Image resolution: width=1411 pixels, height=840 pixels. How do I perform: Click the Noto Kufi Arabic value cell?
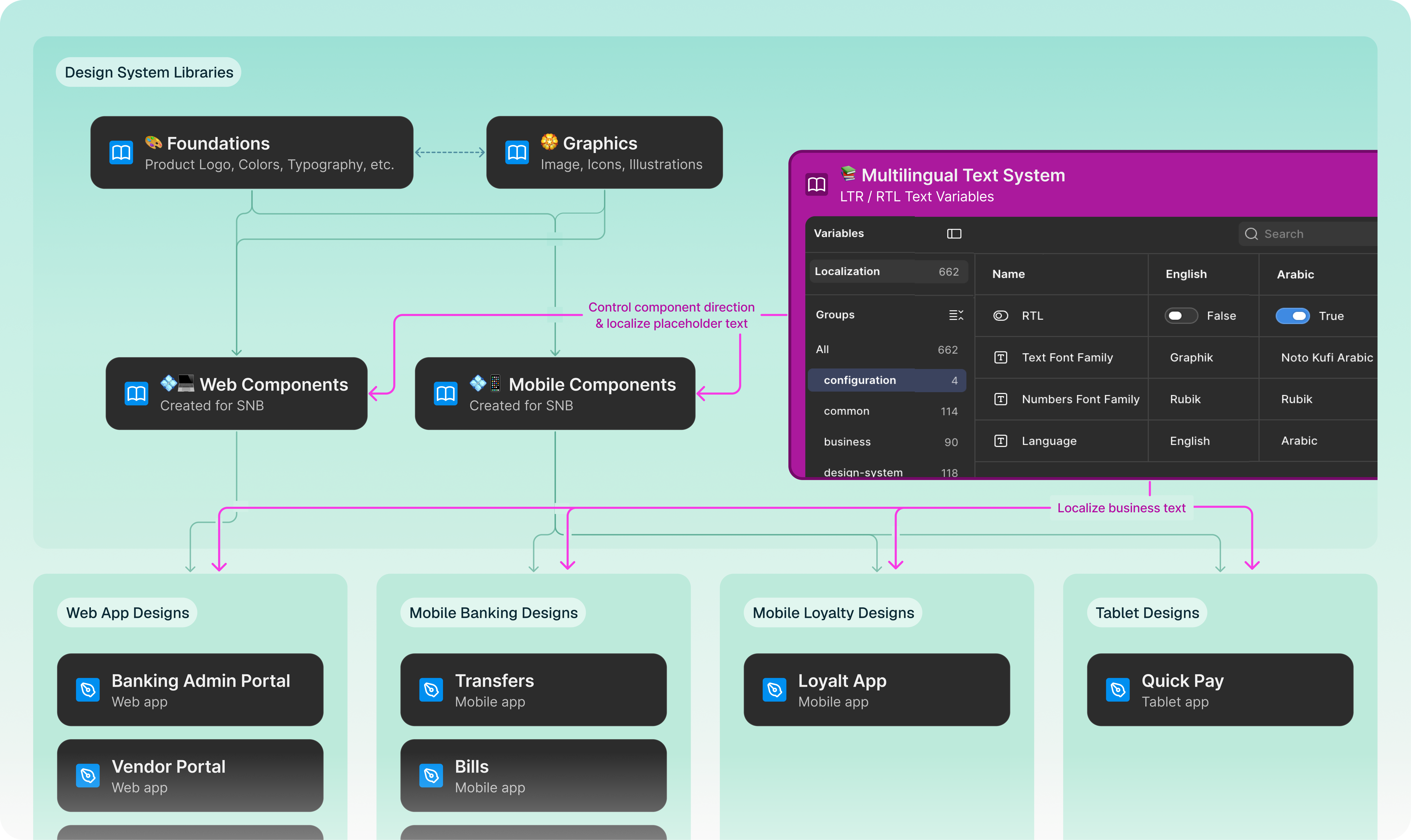(x=1319, y=358)
